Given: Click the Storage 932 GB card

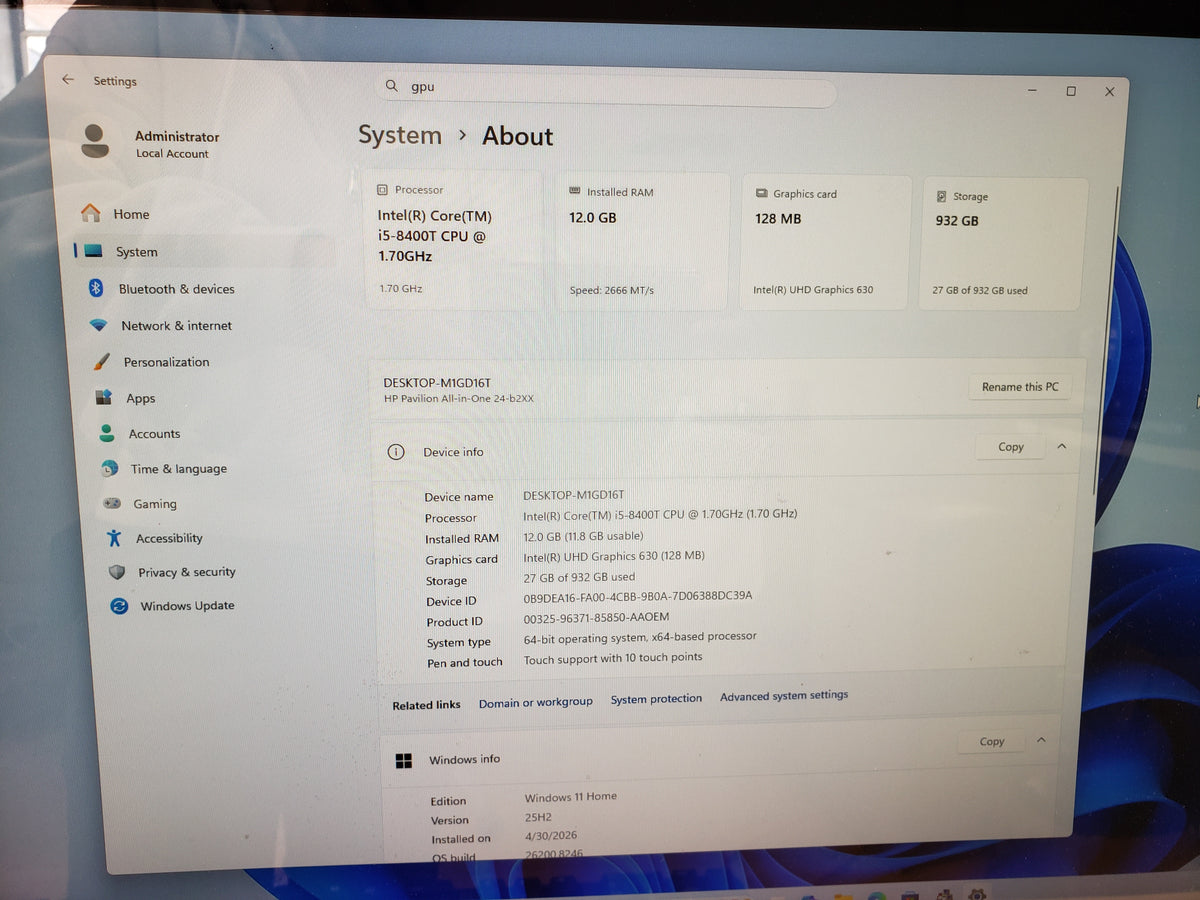Looking at the screenshot, I should (1004, 245).
